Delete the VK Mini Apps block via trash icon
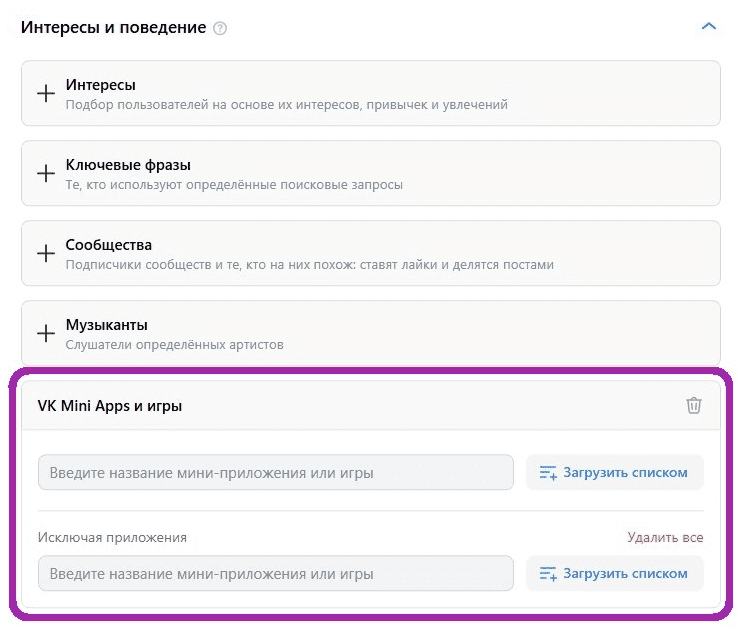 pos(694,405)
